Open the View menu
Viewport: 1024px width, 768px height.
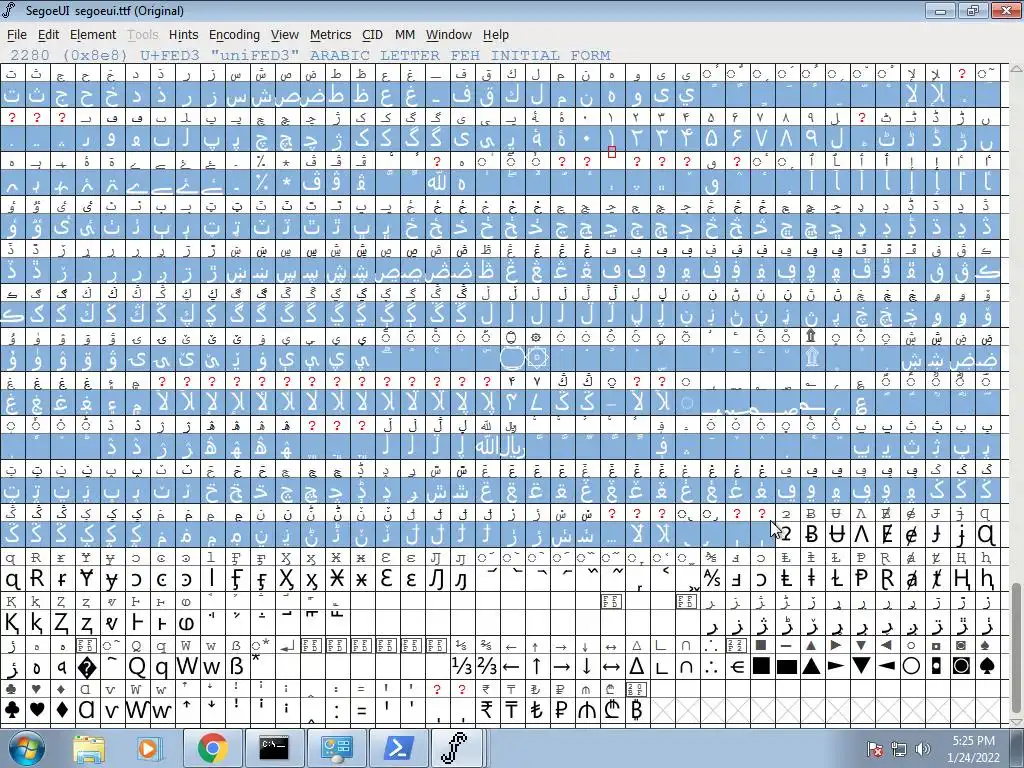(x=285, y=35)
